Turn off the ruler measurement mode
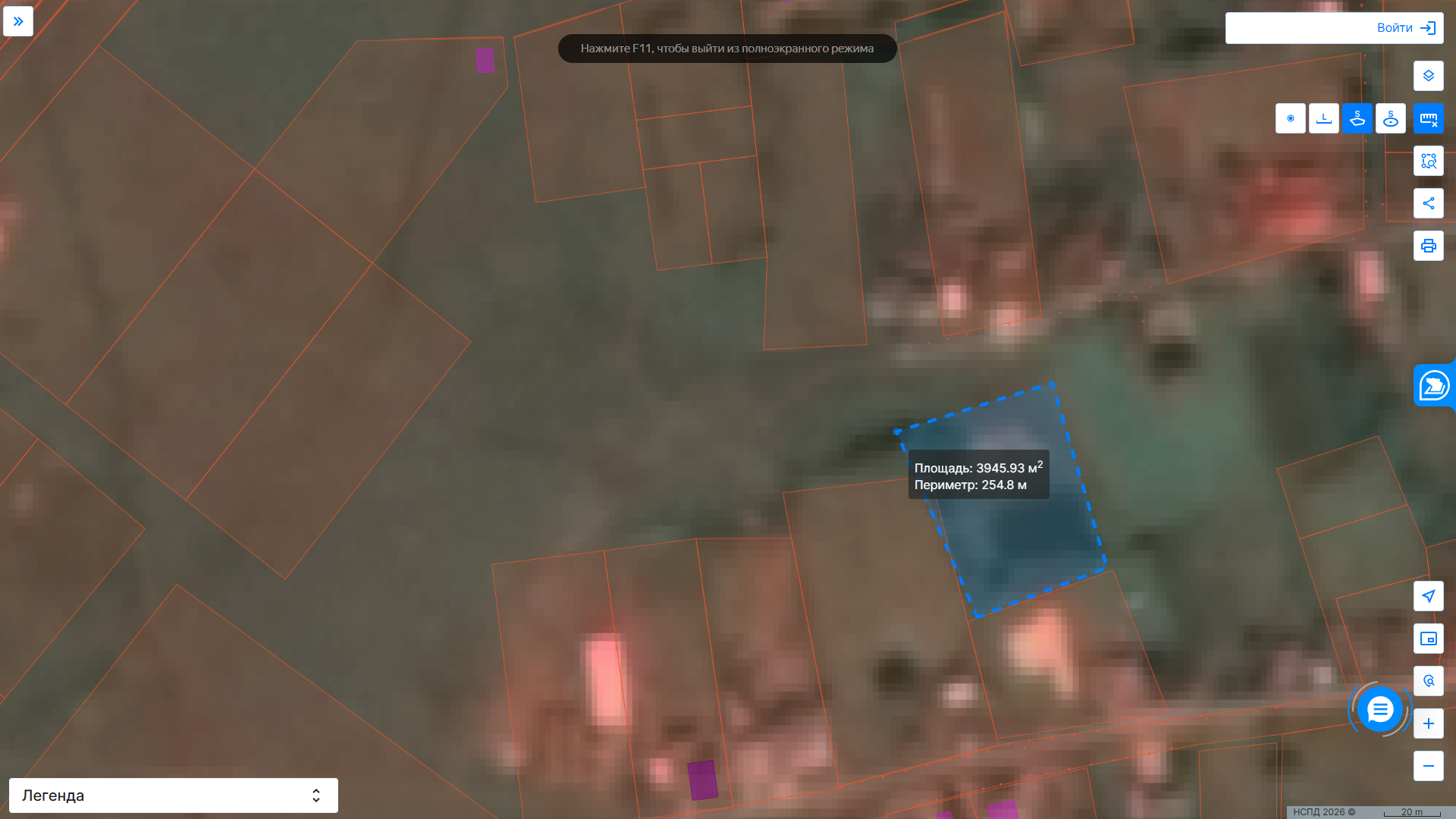Screen dimensions: 1456x819 click(x=1428, y=118)
